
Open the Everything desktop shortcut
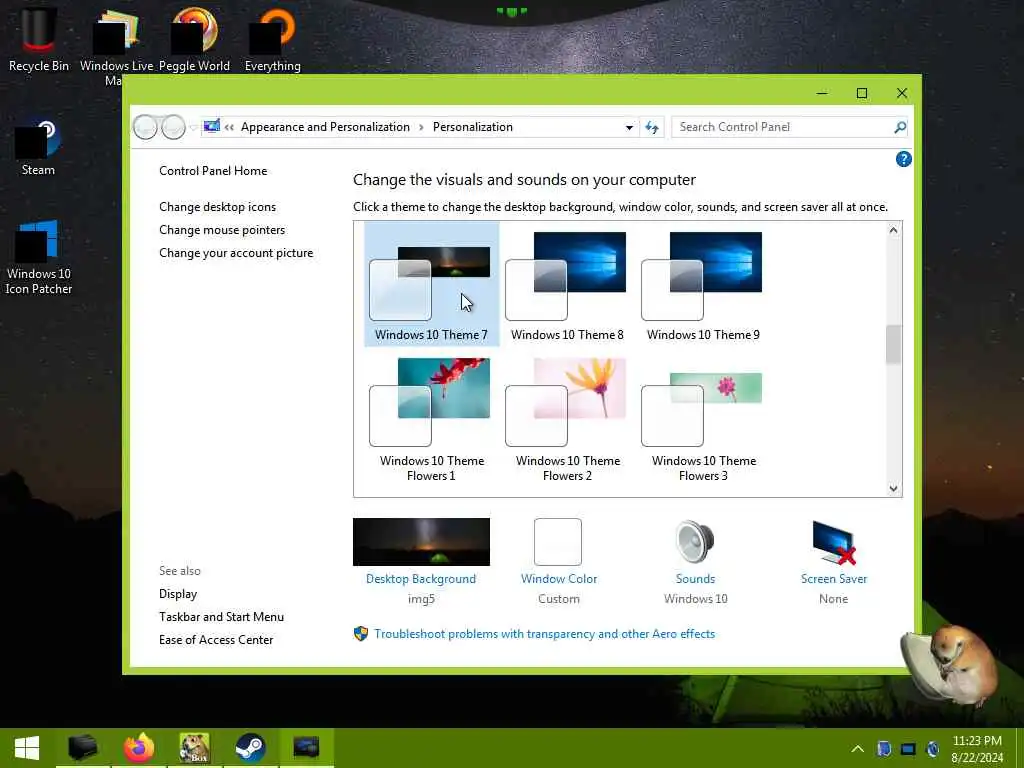click(272, 39)
